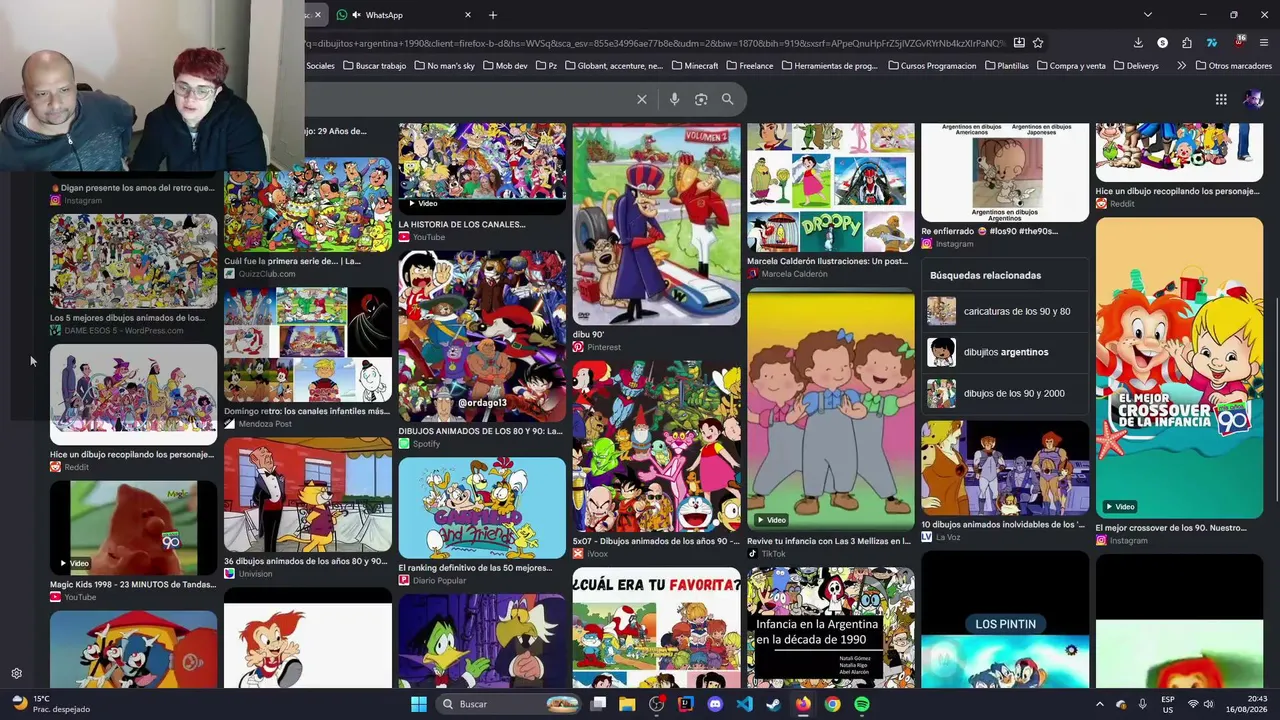Open a new browser tab

click(x=493, y=15)
